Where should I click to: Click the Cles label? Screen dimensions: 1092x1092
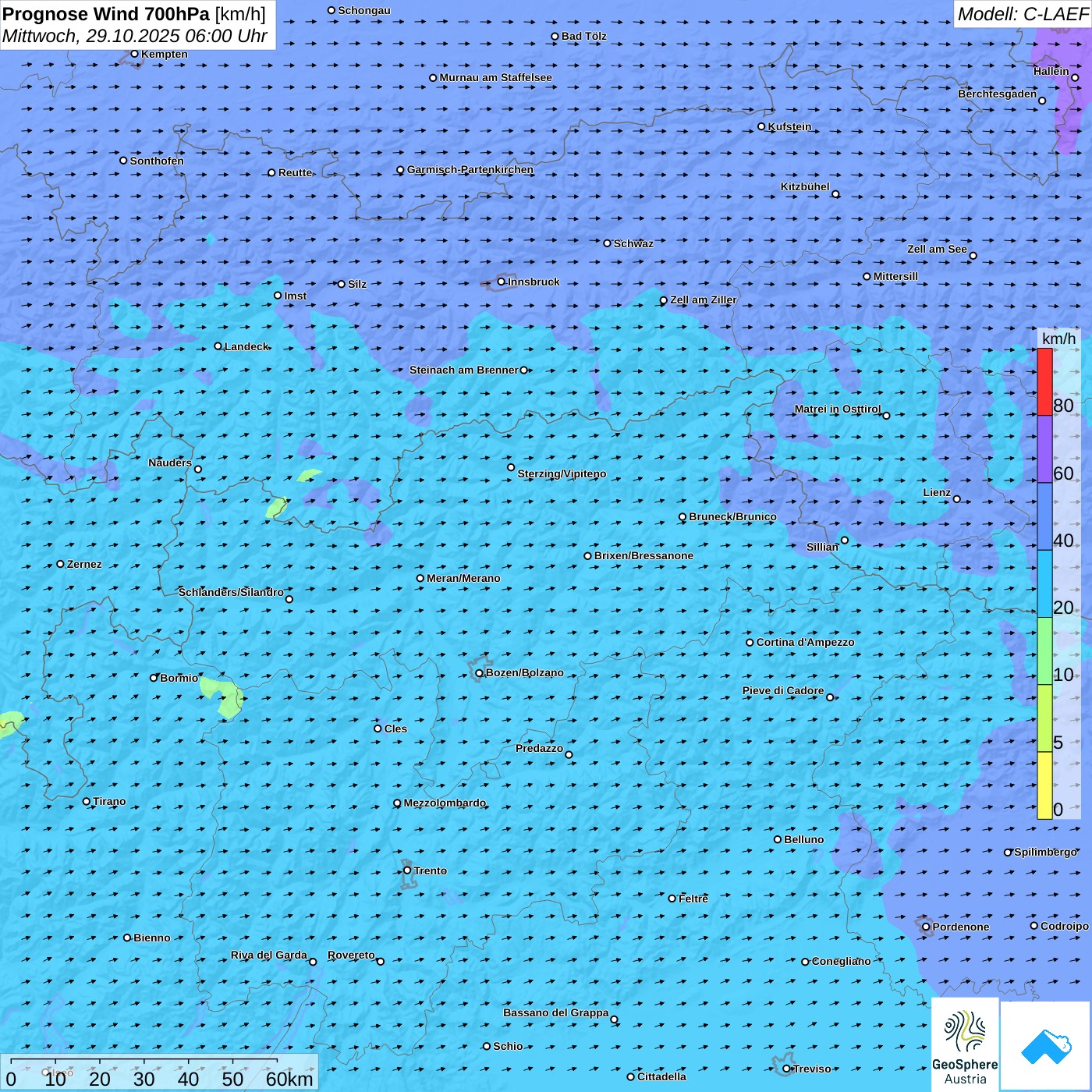pos(396,729)
